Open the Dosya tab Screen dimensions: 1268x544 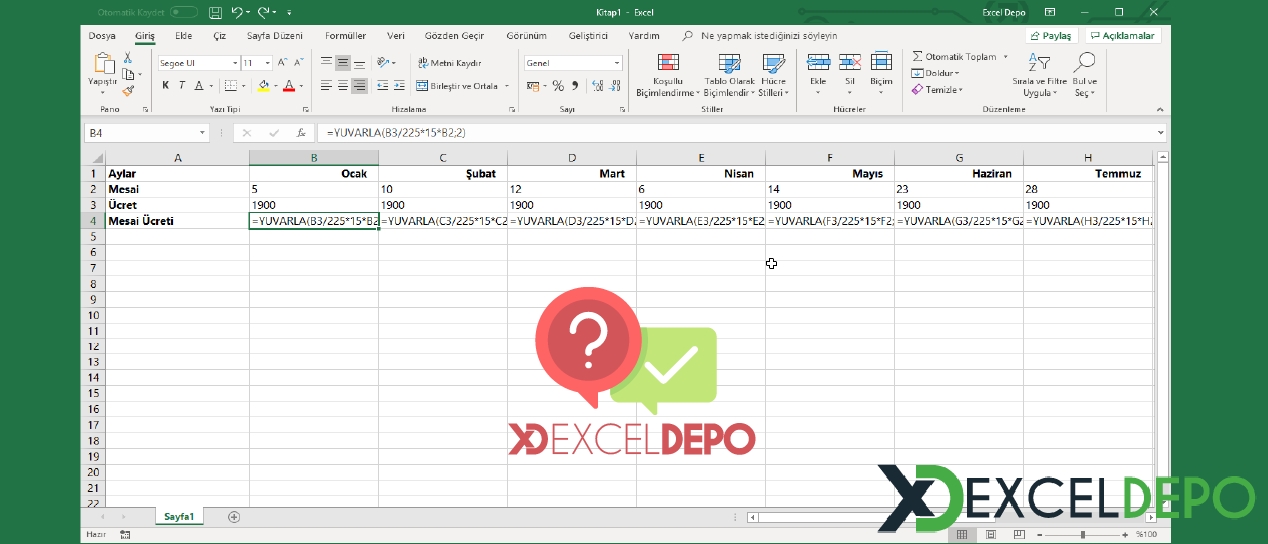[102, 35]
